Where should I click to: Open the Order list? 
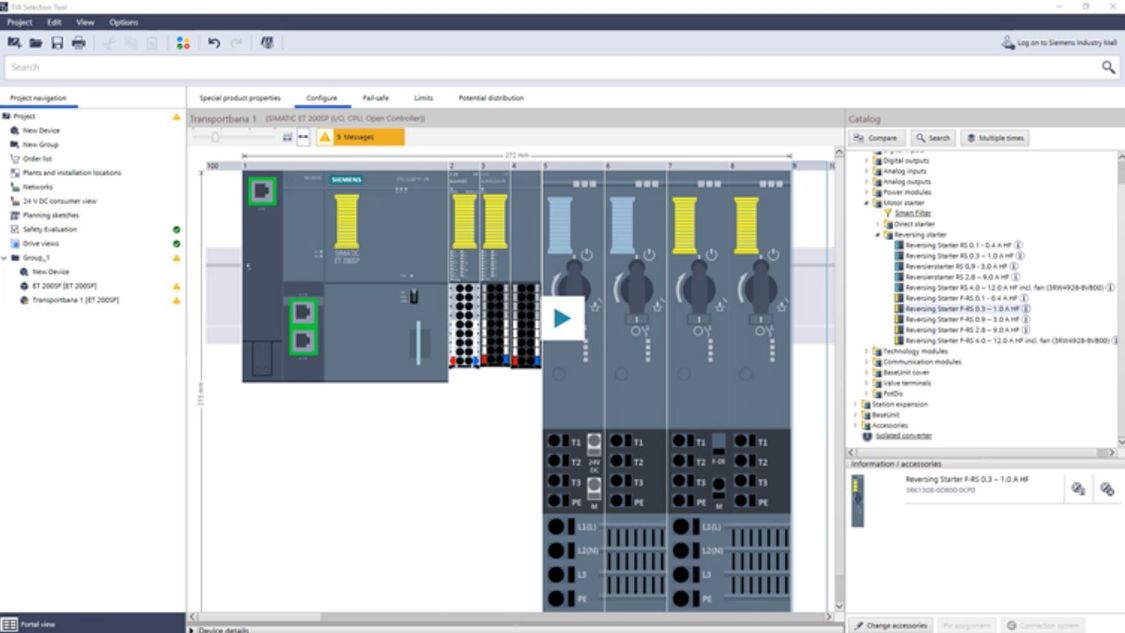tap(37, 159)
